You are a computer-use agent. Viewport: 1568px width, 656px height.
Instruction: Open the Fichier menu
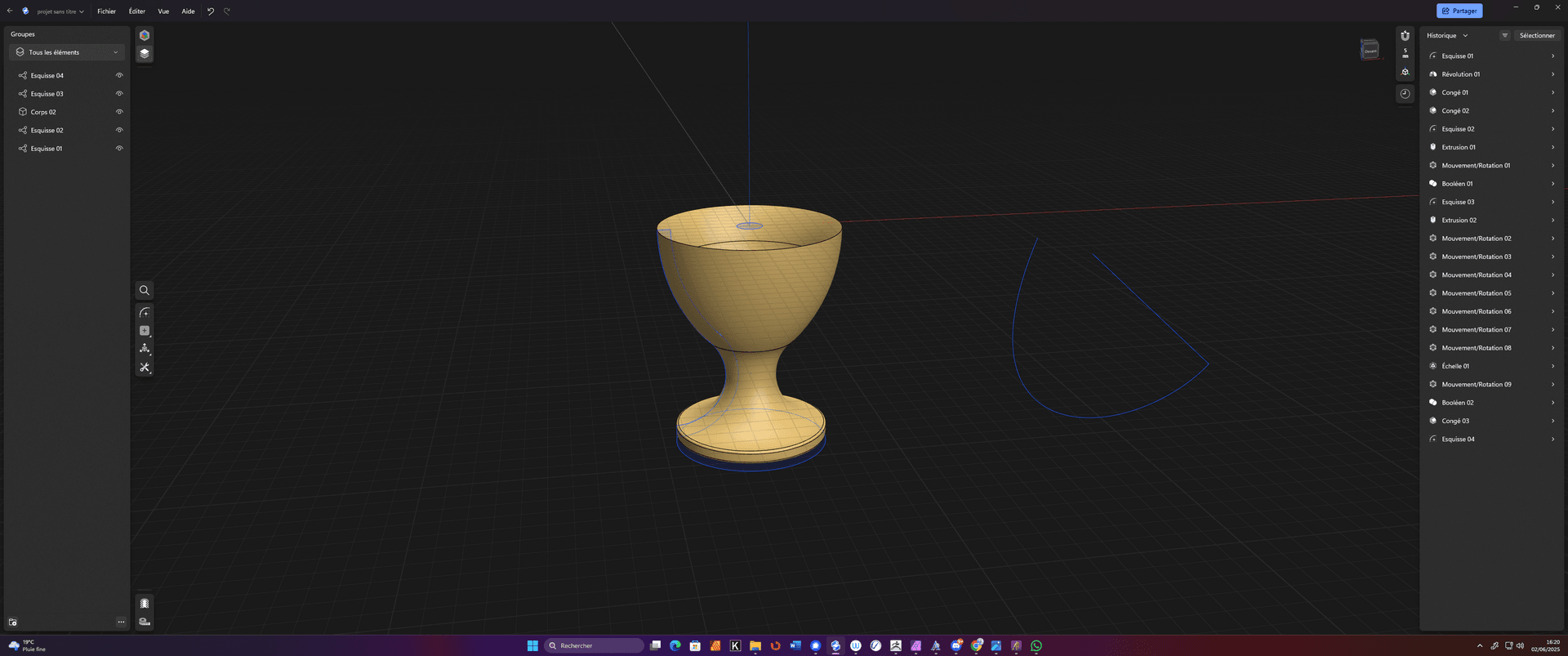107,11
